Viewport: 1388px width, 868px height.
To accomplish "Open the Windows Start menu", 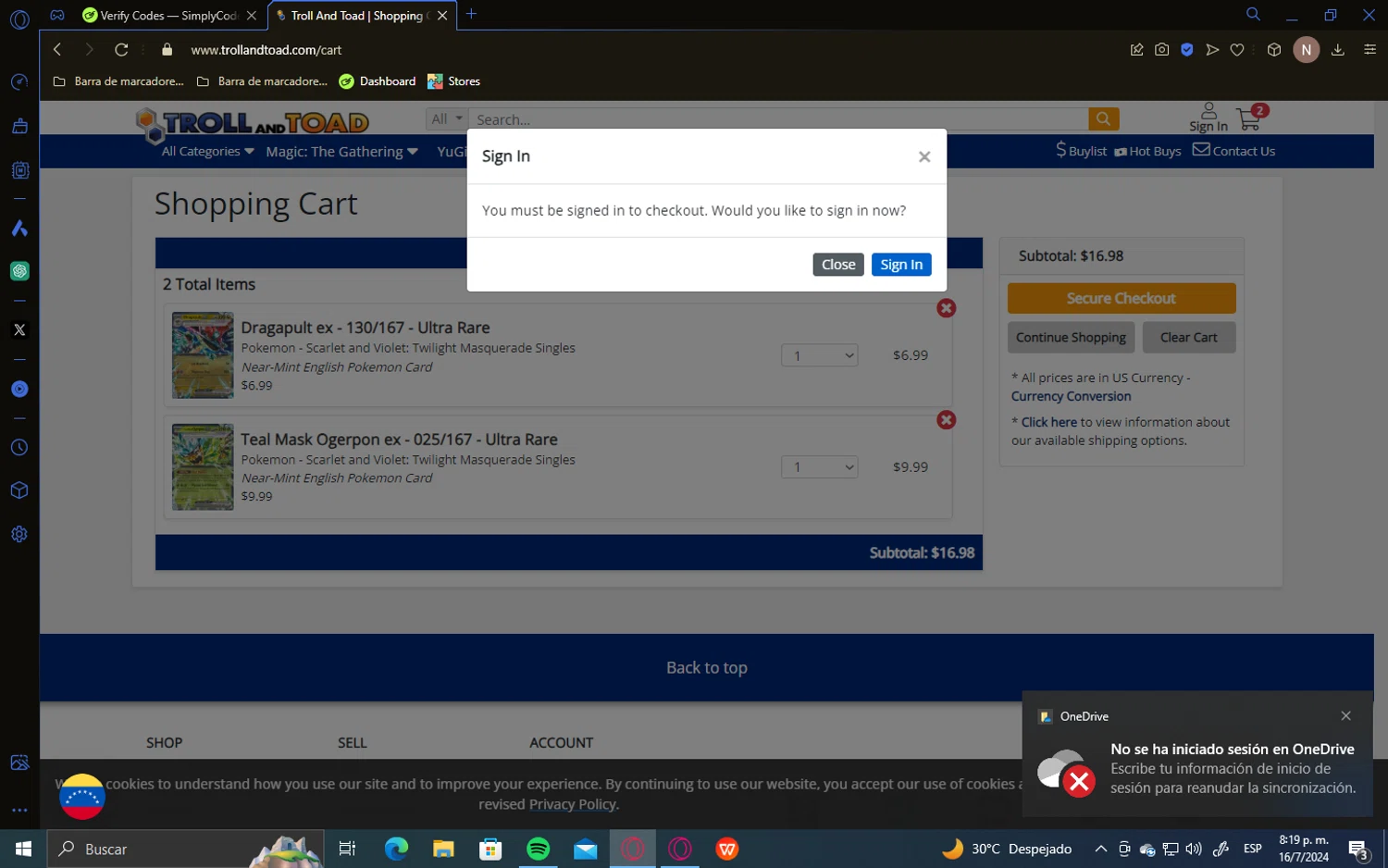I will pos(23,849).
